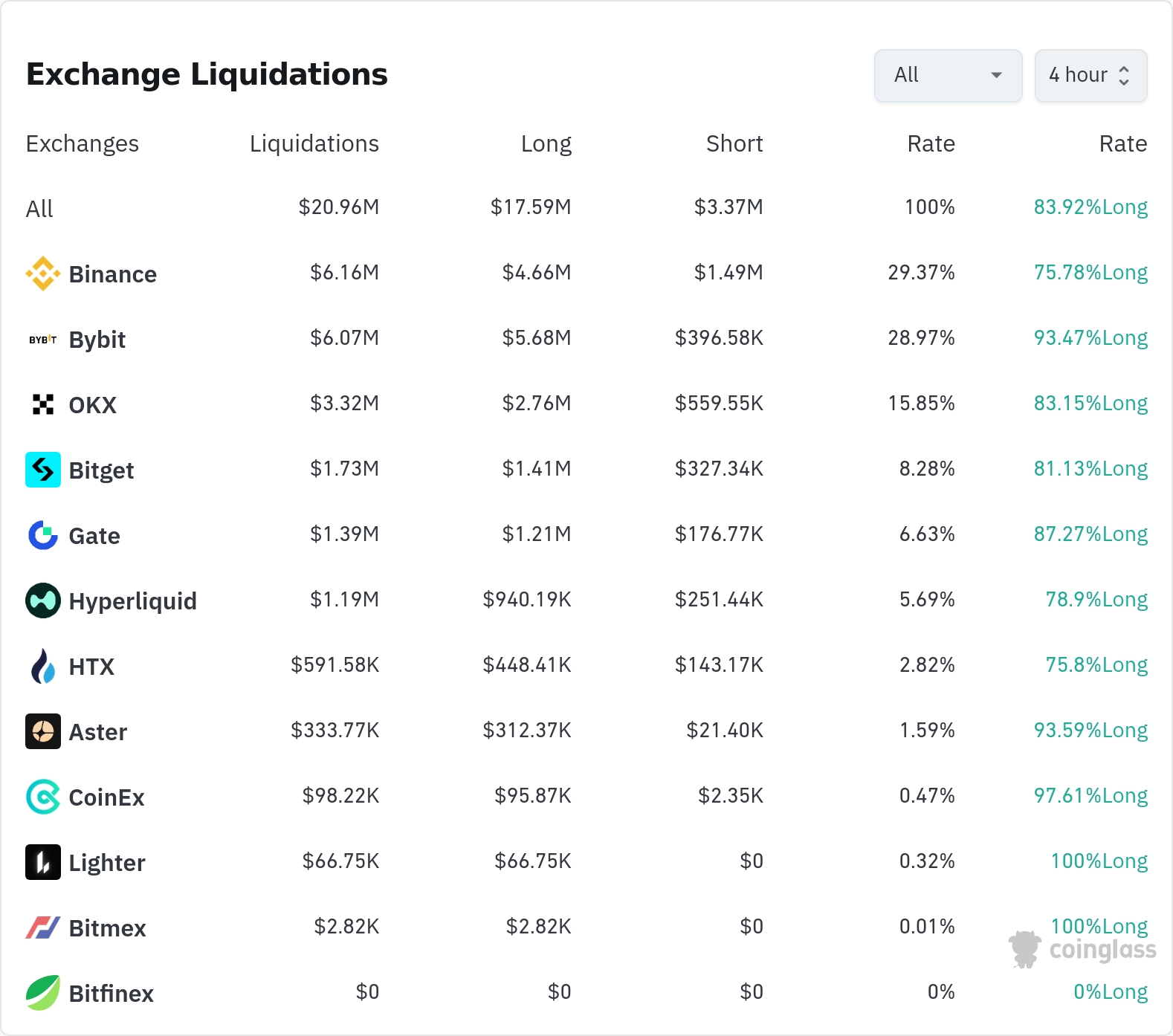Open the Hyperliquid exchange name link
Image resolution: width=1173 pixels, height=1036 pixels.
(x=133, y=601)
